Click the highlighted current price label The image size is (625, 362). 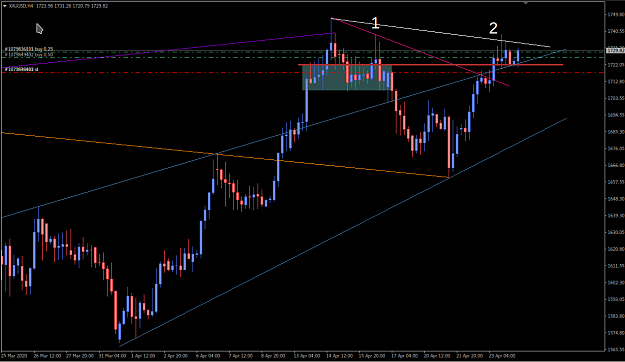tap(615, 51)
